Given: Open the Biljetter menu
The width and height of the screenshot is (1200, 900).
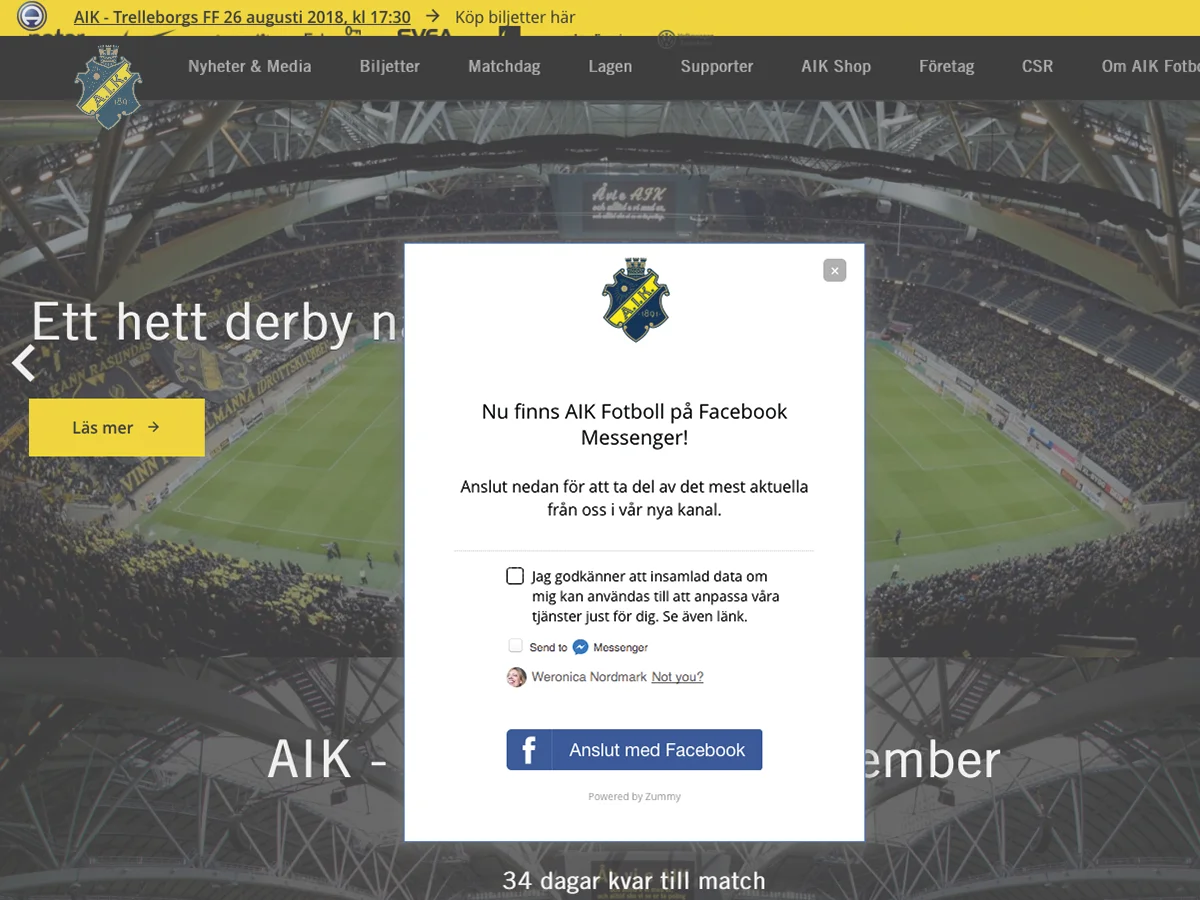Looking at the screenshot, I should [390, 66].
